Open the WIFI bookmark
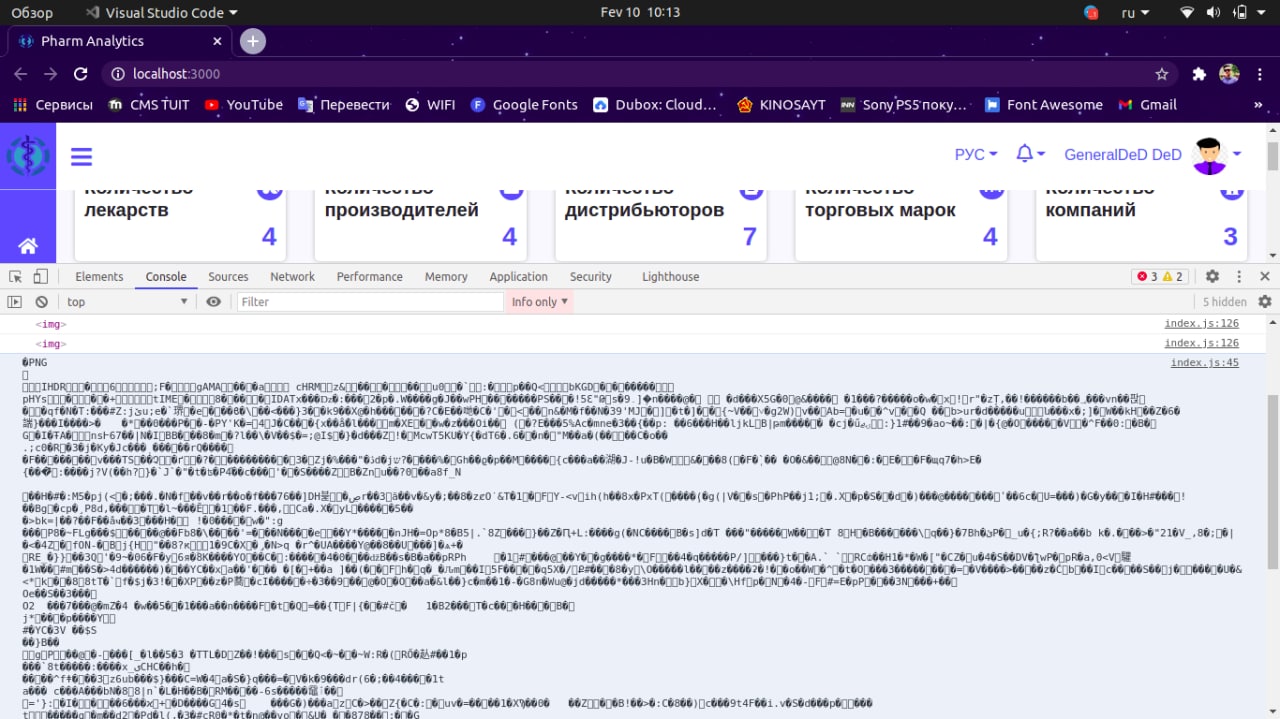1280x719 pixels. pyautogui.click(x=430, y=105)
